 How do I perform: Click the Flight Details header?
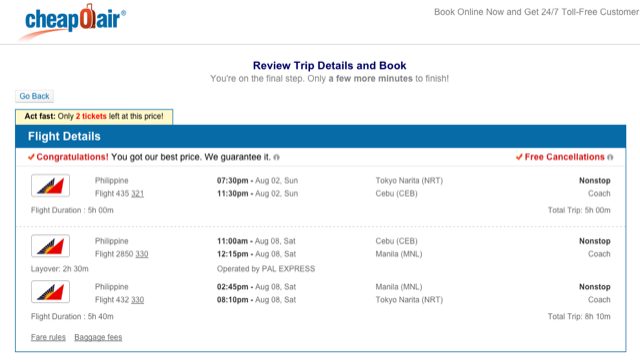coord(64,136)
